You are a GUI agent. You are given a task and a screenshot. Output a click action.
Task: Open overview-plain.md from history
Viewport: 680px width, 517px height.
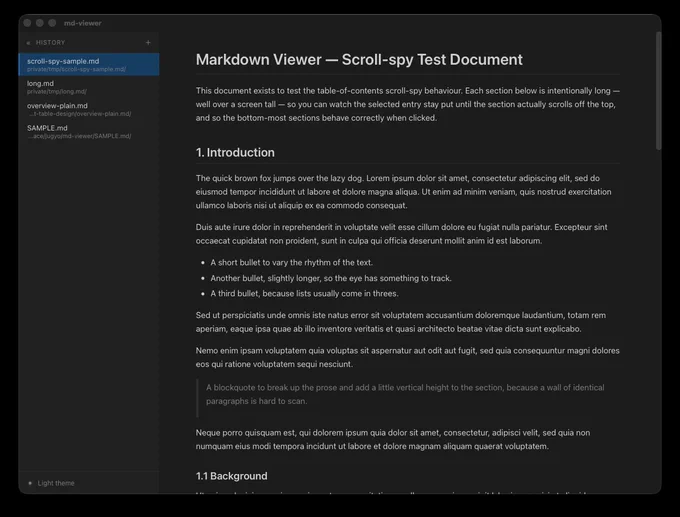click(89, 109)
